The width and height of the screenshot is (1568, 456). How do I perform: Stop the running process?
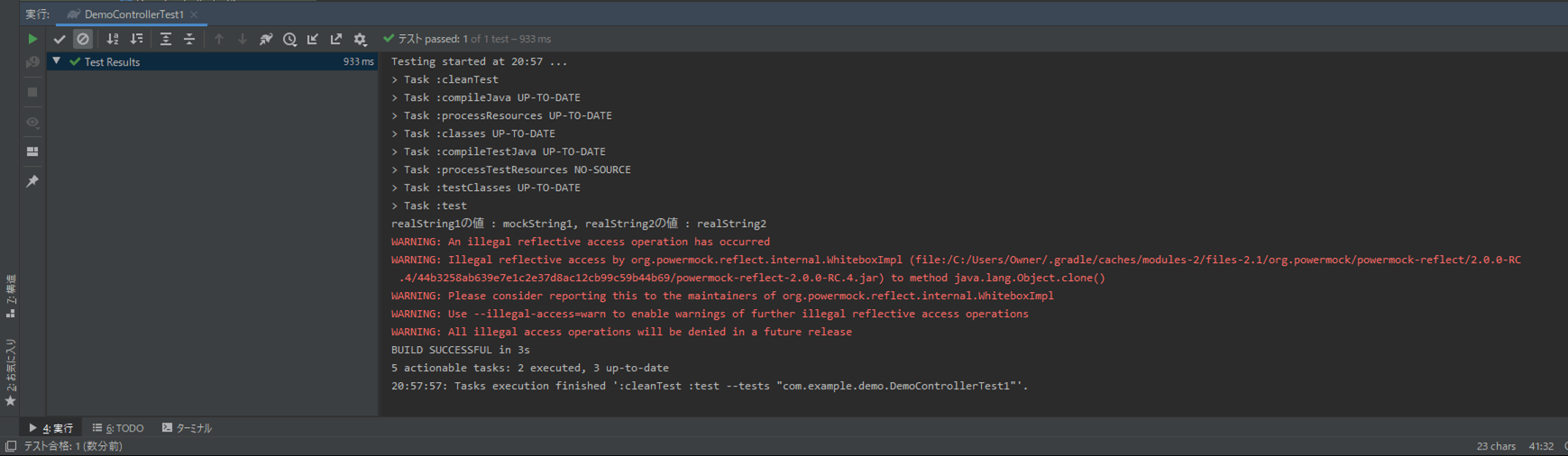click(32, 92)
